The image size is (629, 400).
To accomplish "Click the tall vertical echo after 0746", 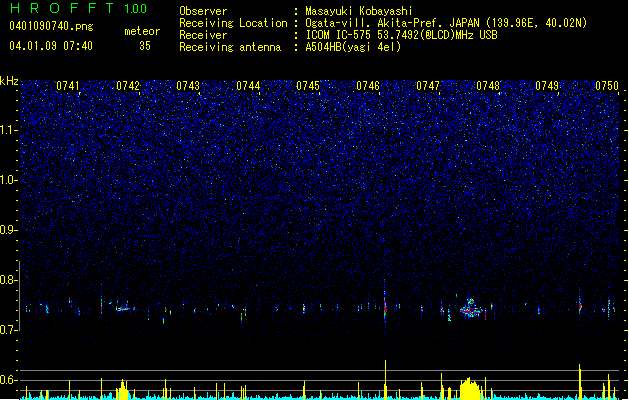I will point(385,301).
